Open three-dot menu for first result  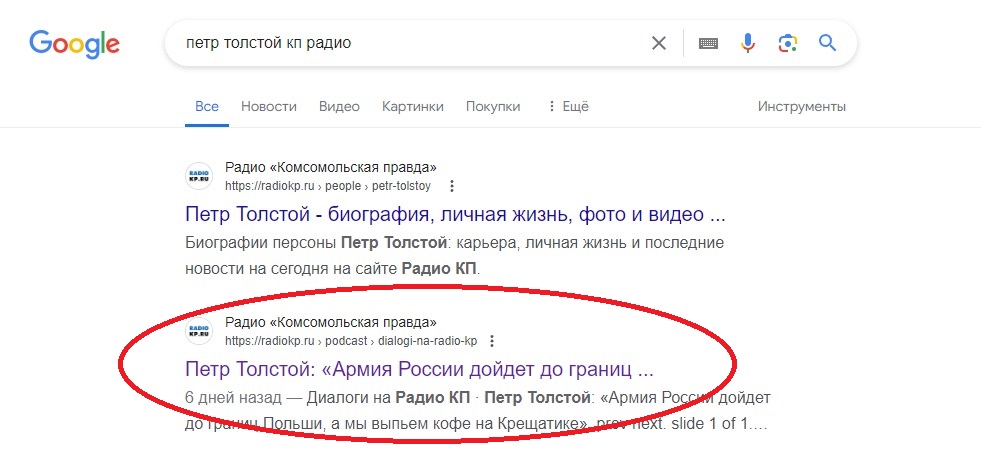tap(452, 186)
